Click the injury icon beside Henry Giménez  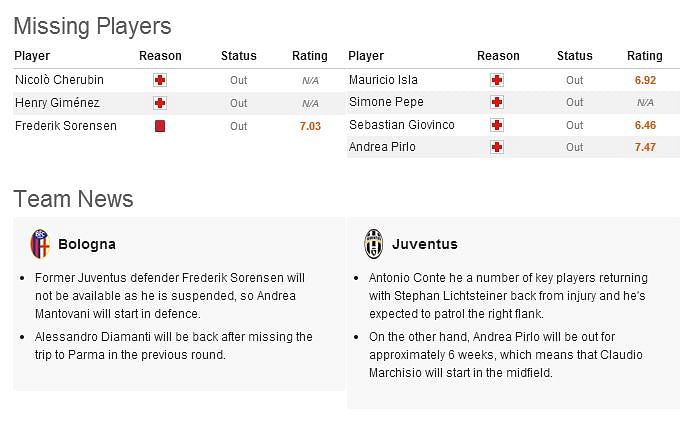point(160,103)
